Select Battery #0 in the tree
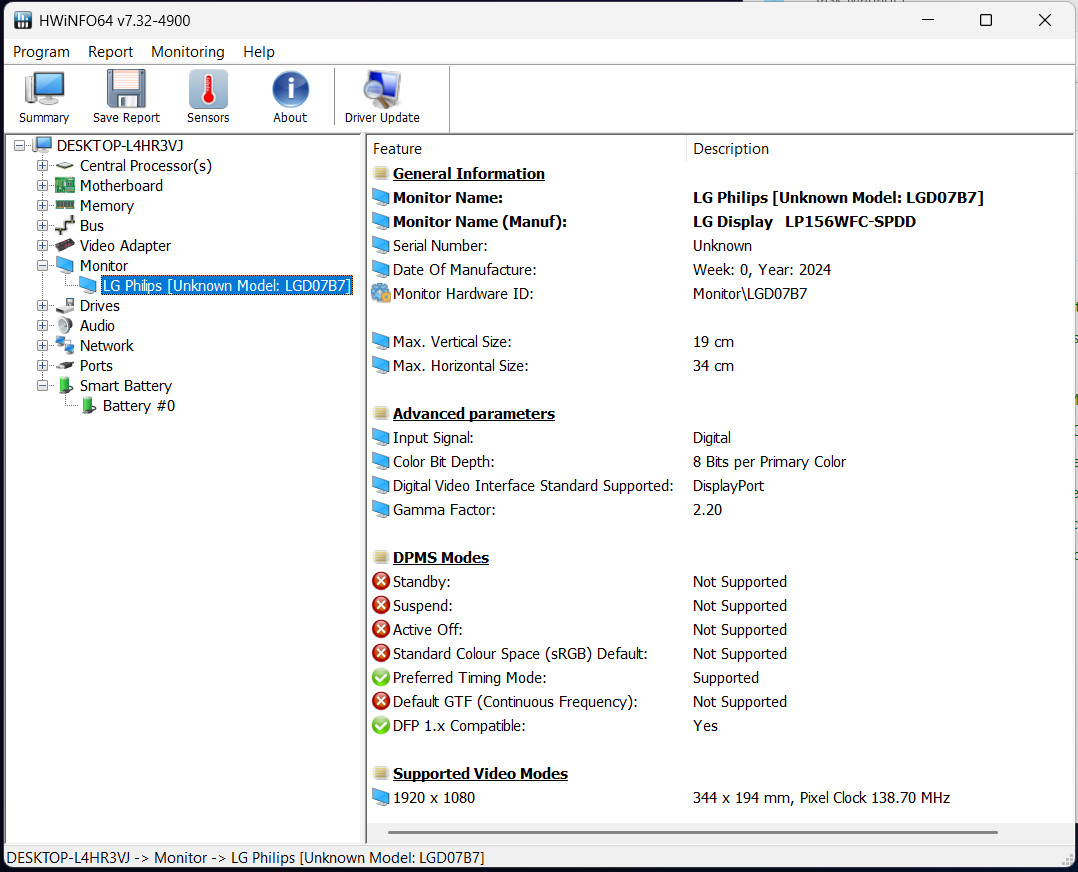Viewport: 1078px width, 872px height. click(139, 406)
